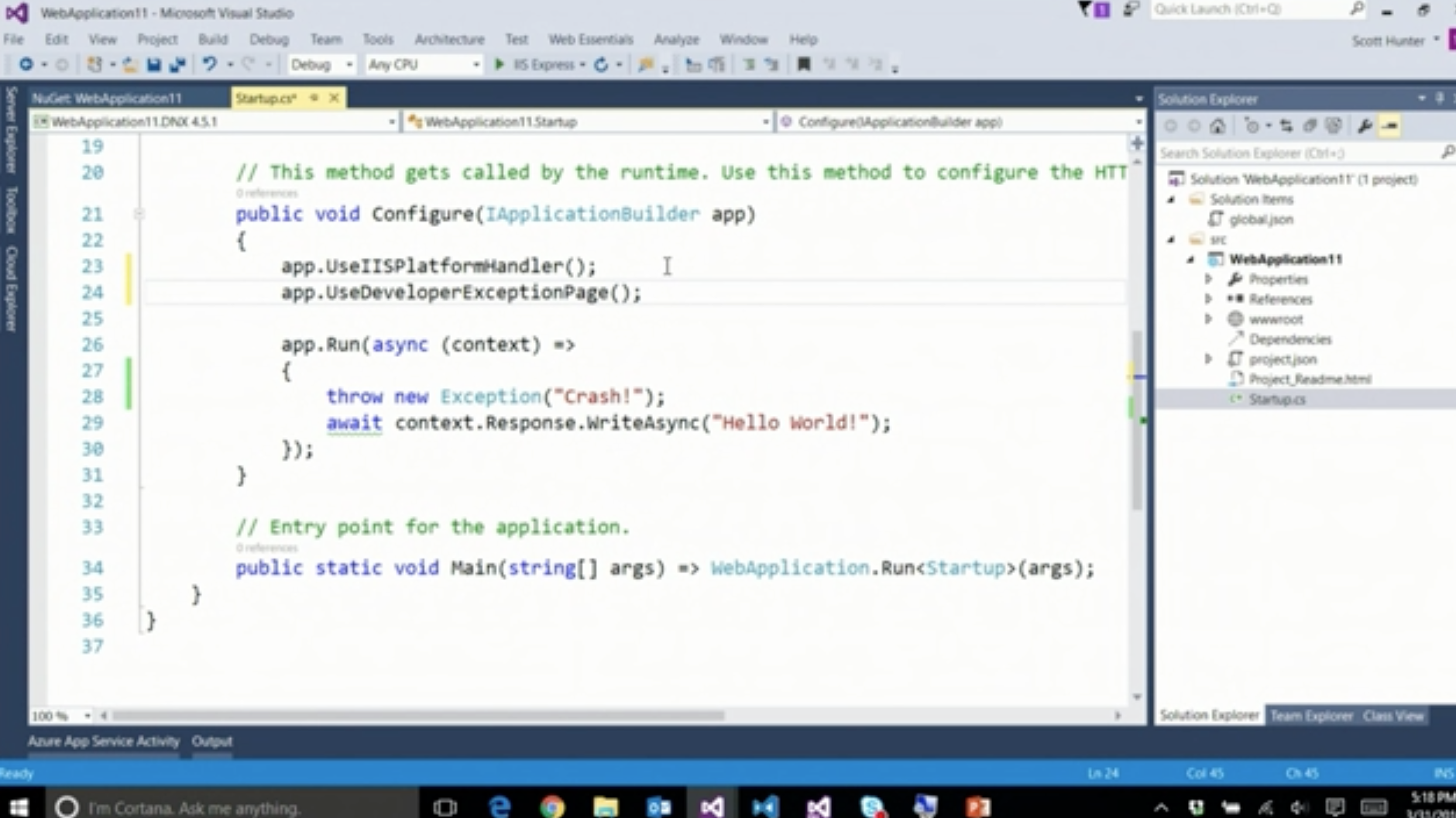Click the search magnifier in Solution Explorer

click(x=1447, y=153)
